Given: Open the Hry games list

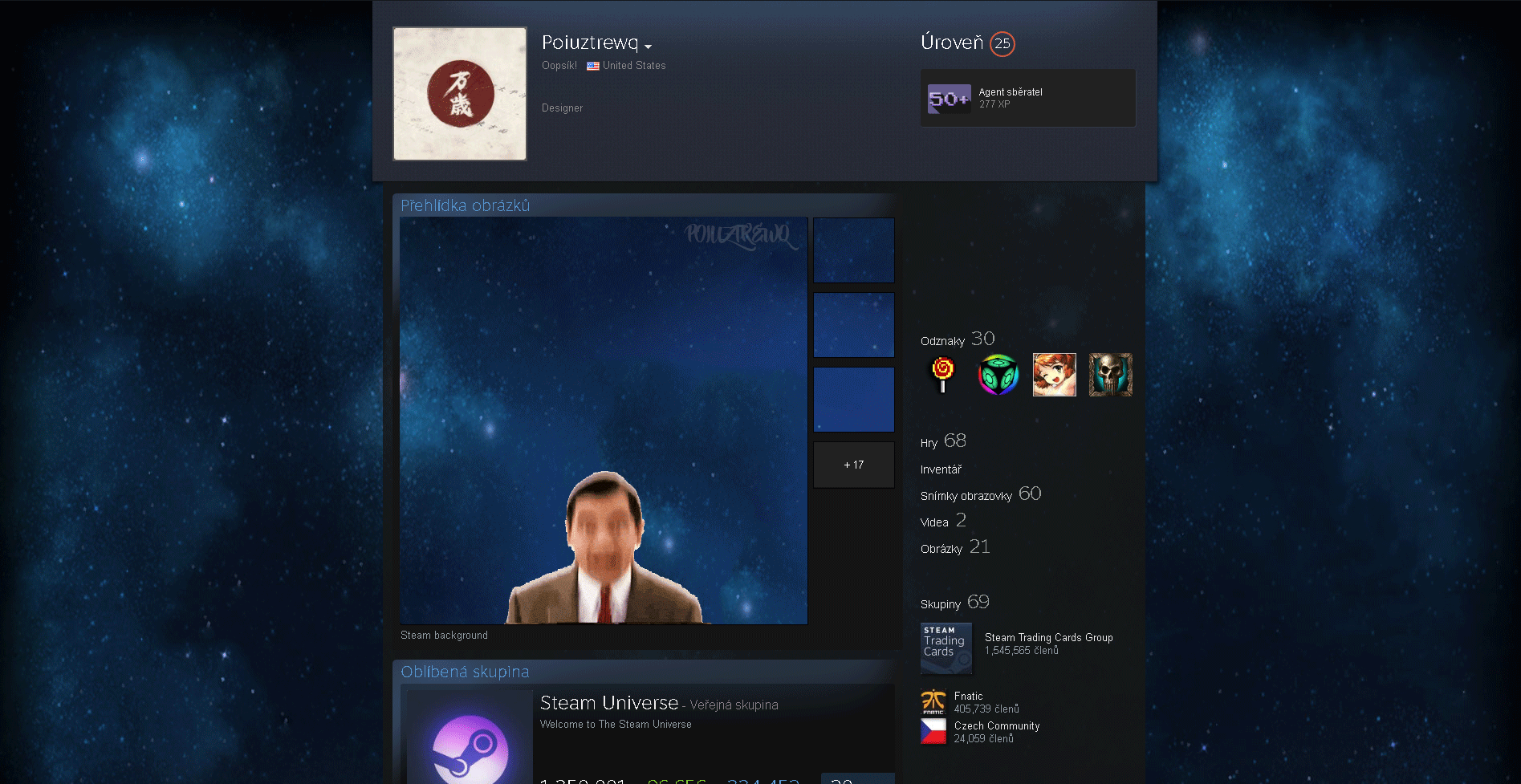Looking at the screenshot, I should [929, 443].
